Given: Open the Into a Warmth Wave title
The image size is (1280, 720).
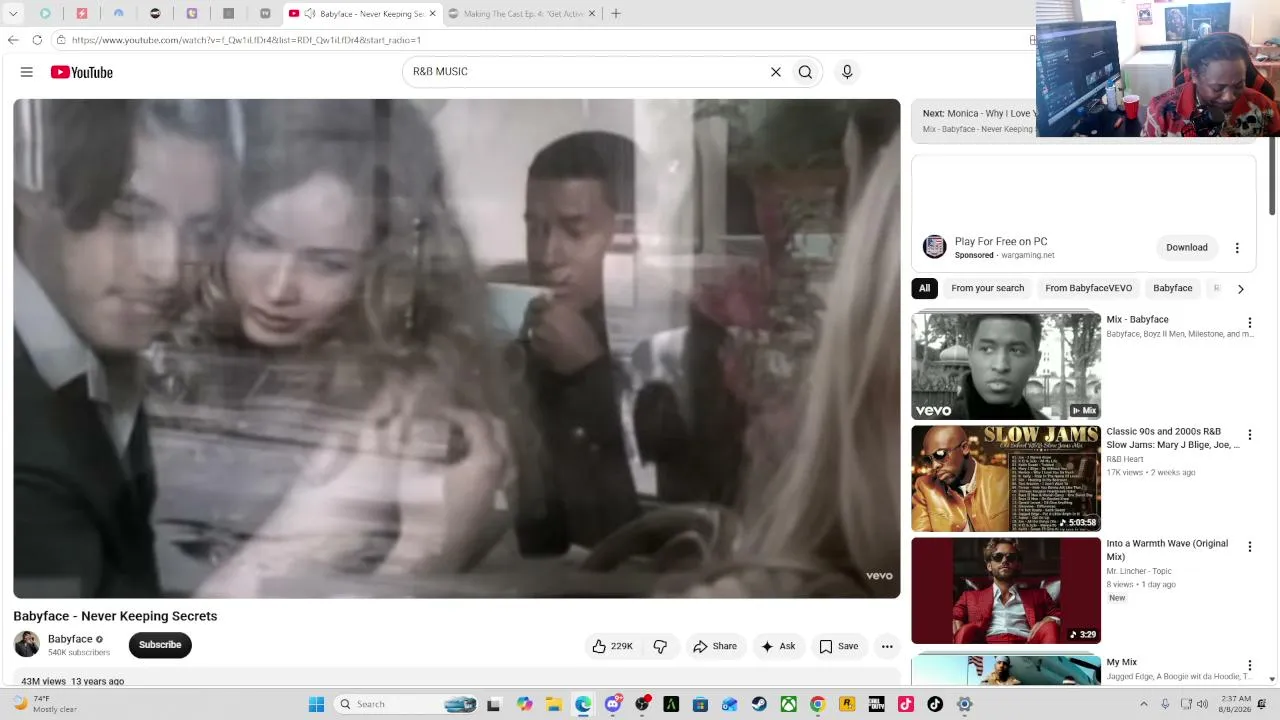Looking at the screenshot, I should point(1167,550).
